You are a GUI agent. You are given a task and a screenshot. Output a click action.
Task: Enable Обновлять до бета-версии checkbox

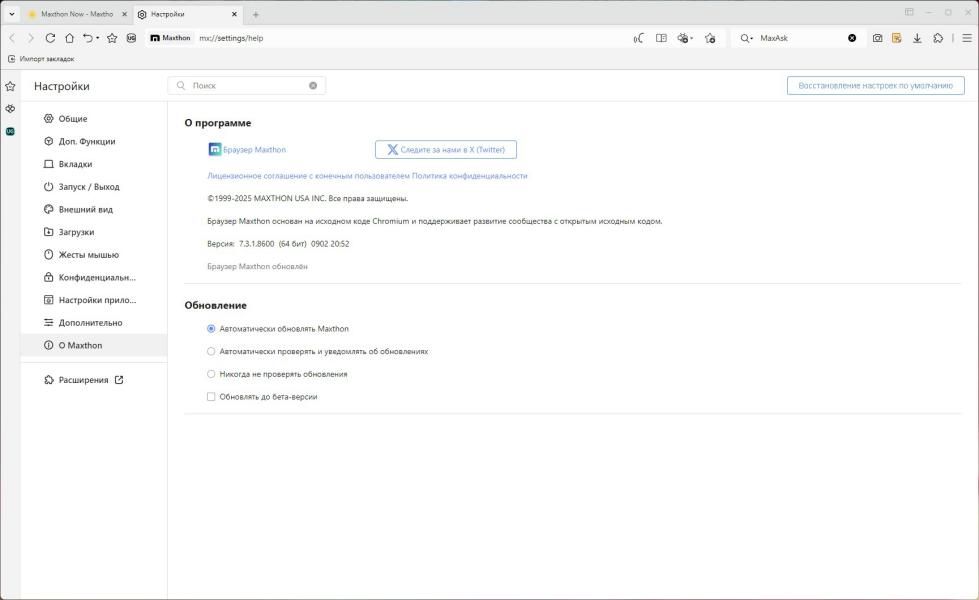click(211, 396)
